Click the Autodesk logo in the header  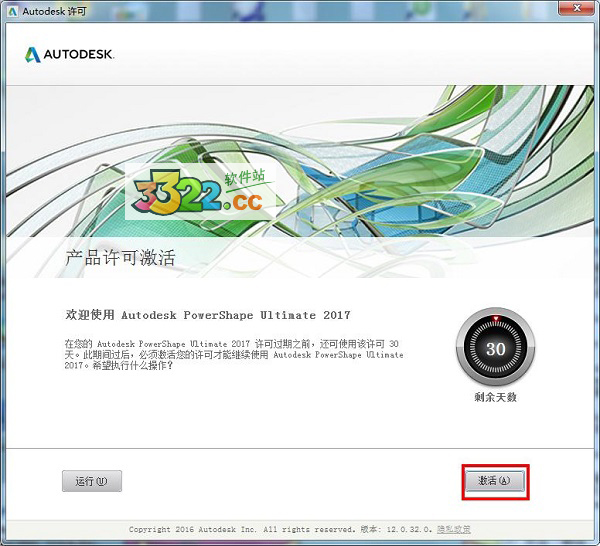pyautogui.click(x=69, y=55)
